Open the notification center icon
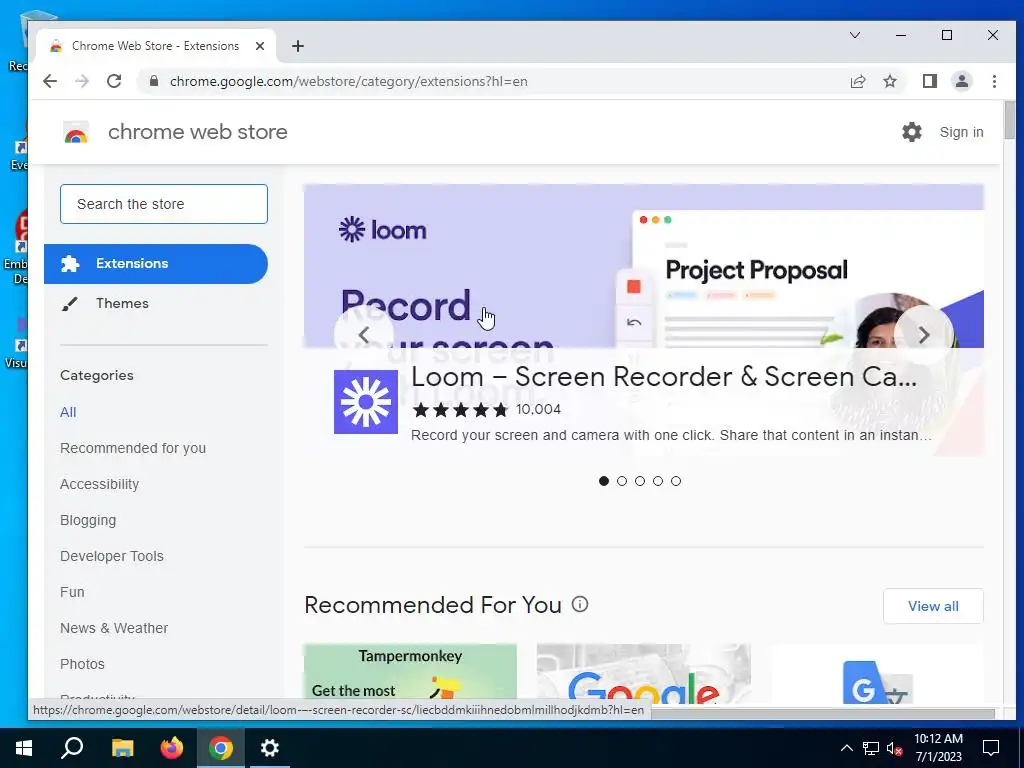This screenshot has width=1024, height=768. (991, 748)
